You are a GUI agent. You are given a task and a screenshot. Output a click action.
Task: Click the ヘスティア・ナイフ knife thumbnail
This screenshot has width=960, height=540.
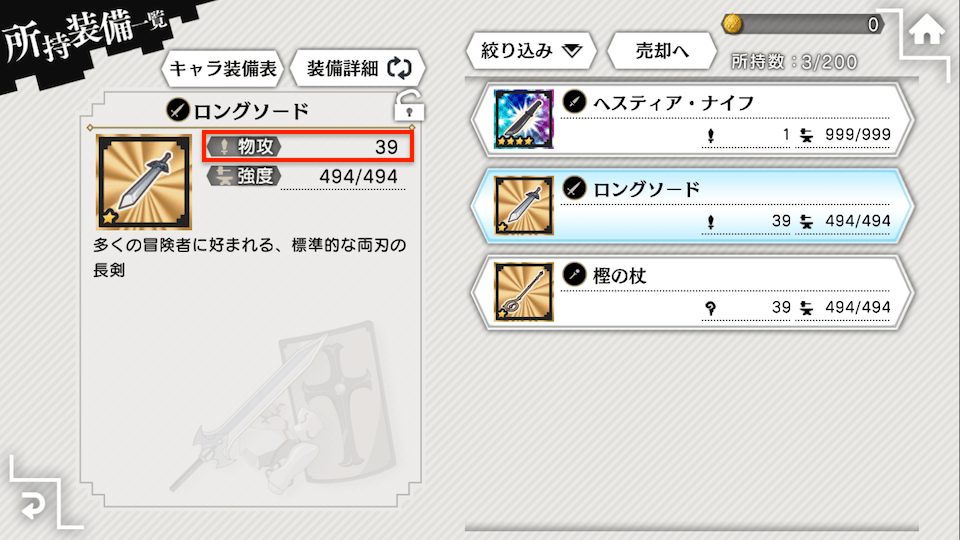[523, 119]
